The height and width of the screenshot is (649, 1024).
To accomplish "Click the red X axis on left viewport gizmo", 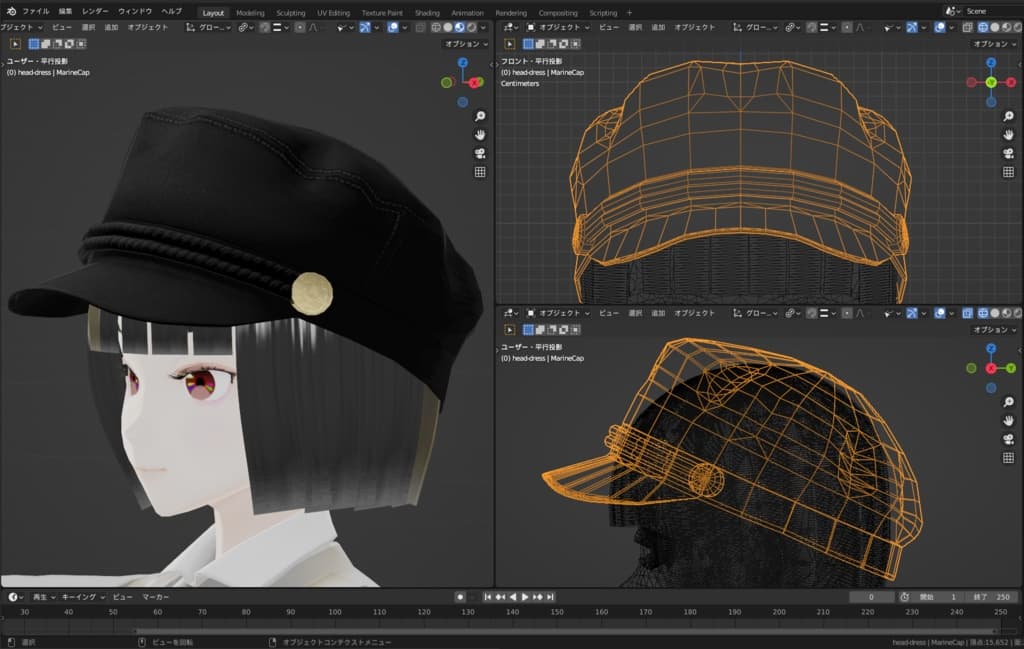I will point(475,83).
